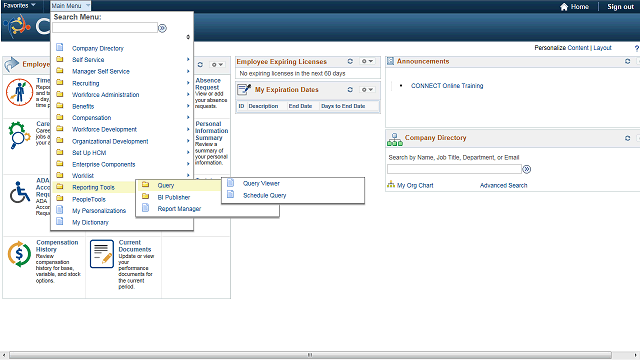Viewport: 640px width, 360px height.
Task: Click the Search Menu go arrow icon
Action: [x=162, y=28]
